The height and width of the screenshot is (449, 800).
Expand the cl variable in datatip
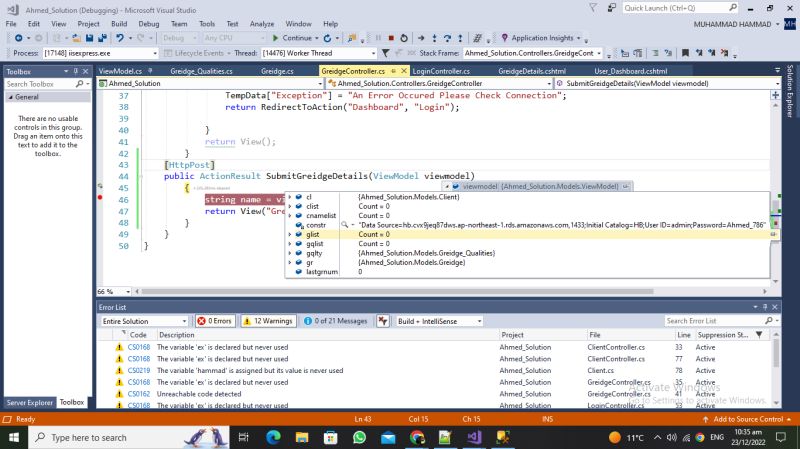290,197
